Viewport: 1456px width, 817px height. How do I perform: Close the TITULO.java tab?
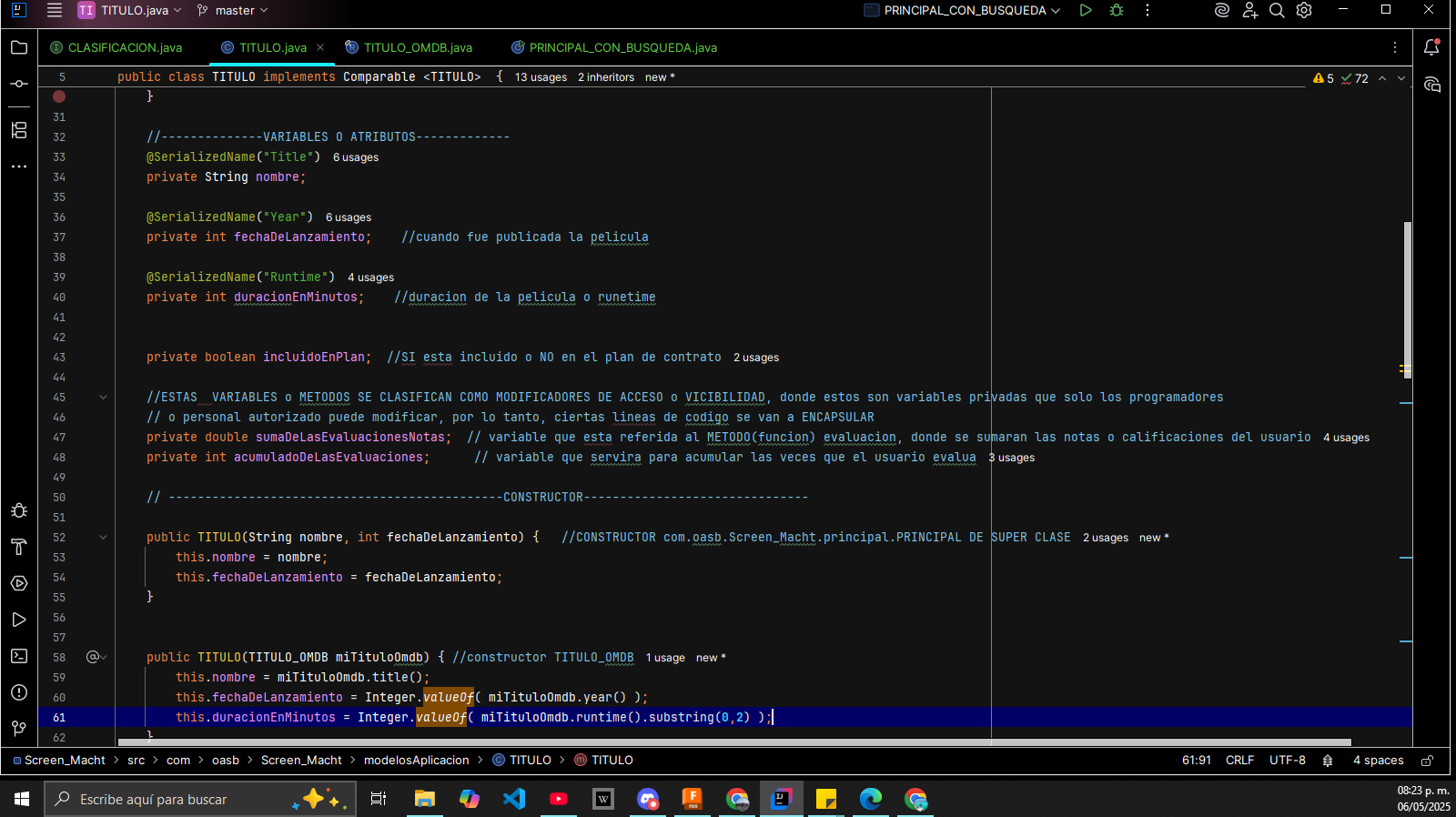320,47
